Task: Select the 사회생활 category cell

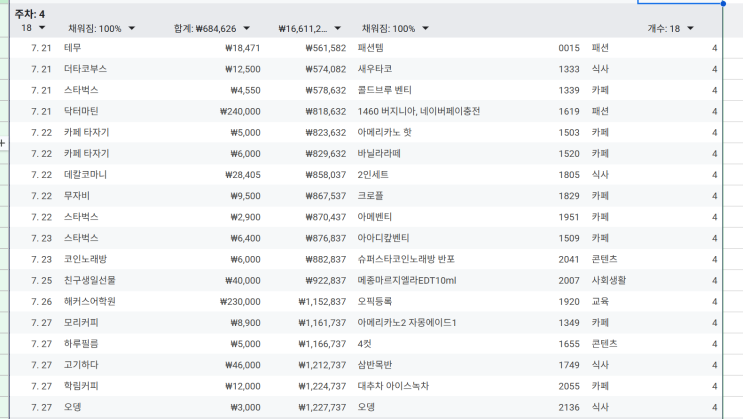Action: point(609,281)
